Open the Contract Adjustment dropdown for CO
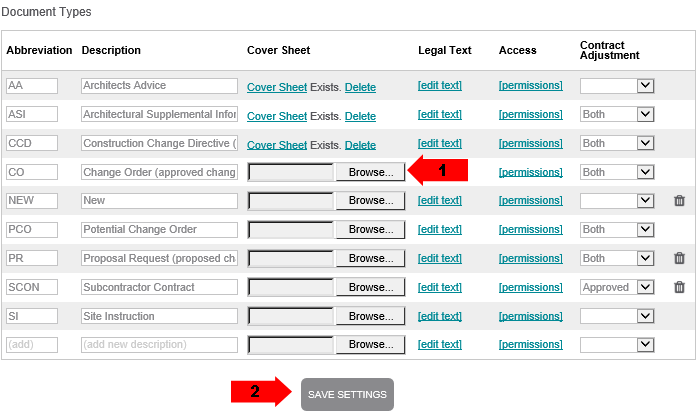This screenshot has width=697, height=420. 617,172
